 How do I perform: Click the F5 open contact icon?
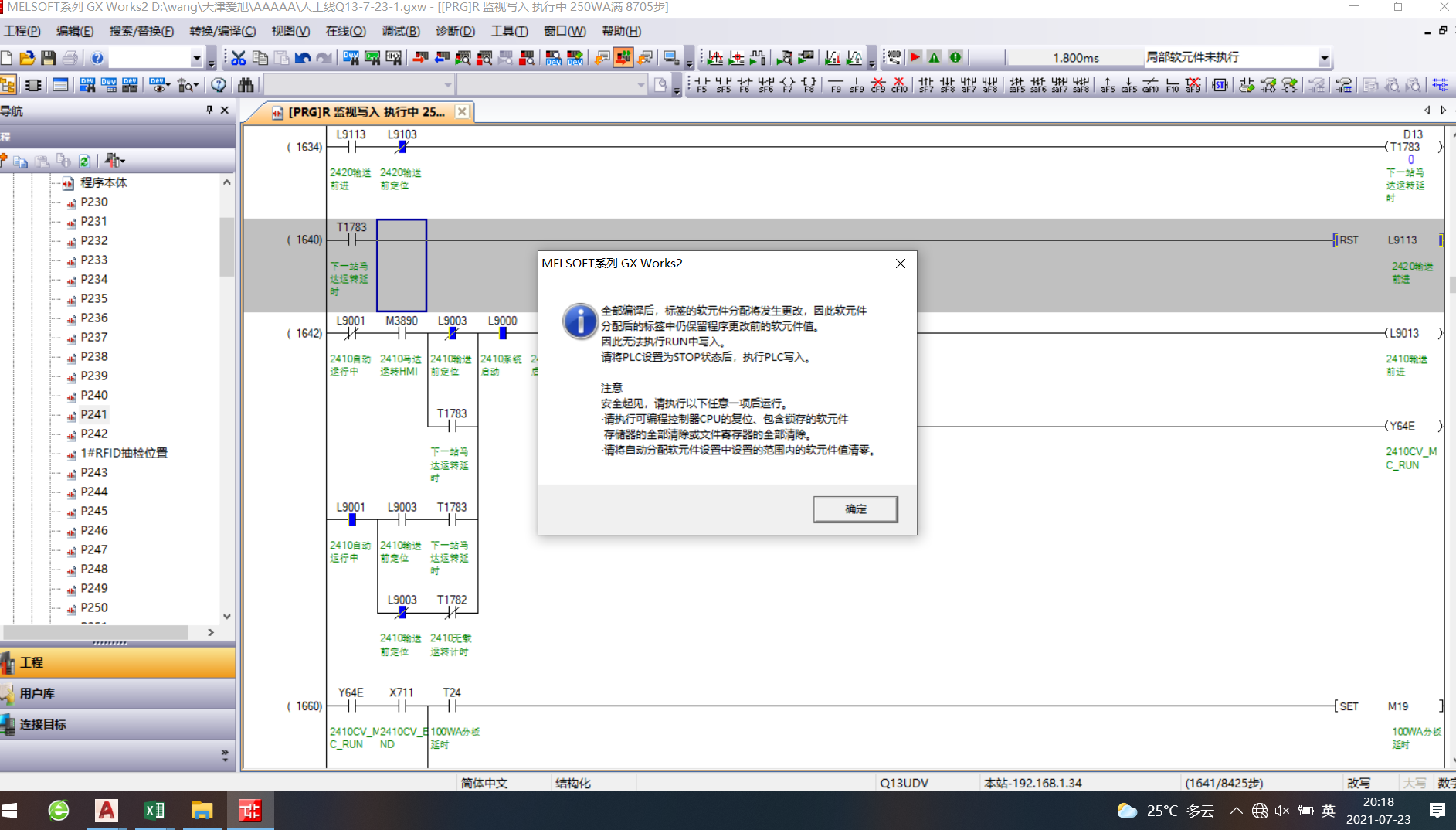(701, 85)
